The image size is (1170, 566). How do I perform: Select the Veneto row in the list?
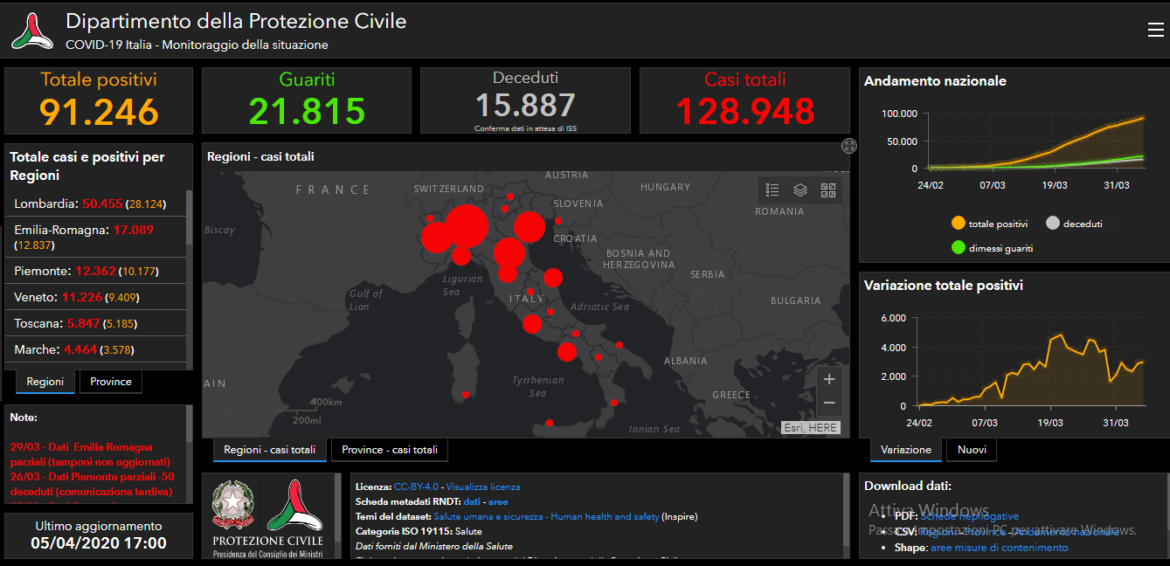click(x=95, y=297)
